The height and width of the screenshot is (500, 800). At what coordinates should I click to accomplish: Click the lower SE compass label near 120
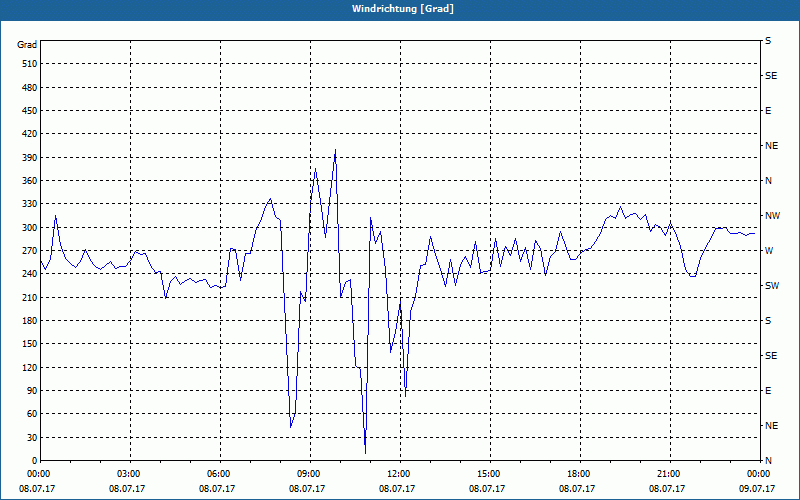point(771,356)
